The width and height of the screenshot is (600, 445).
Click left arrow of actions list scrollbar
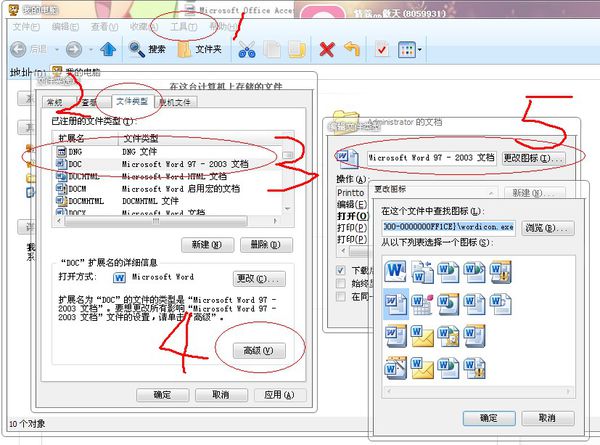(343, 251)
